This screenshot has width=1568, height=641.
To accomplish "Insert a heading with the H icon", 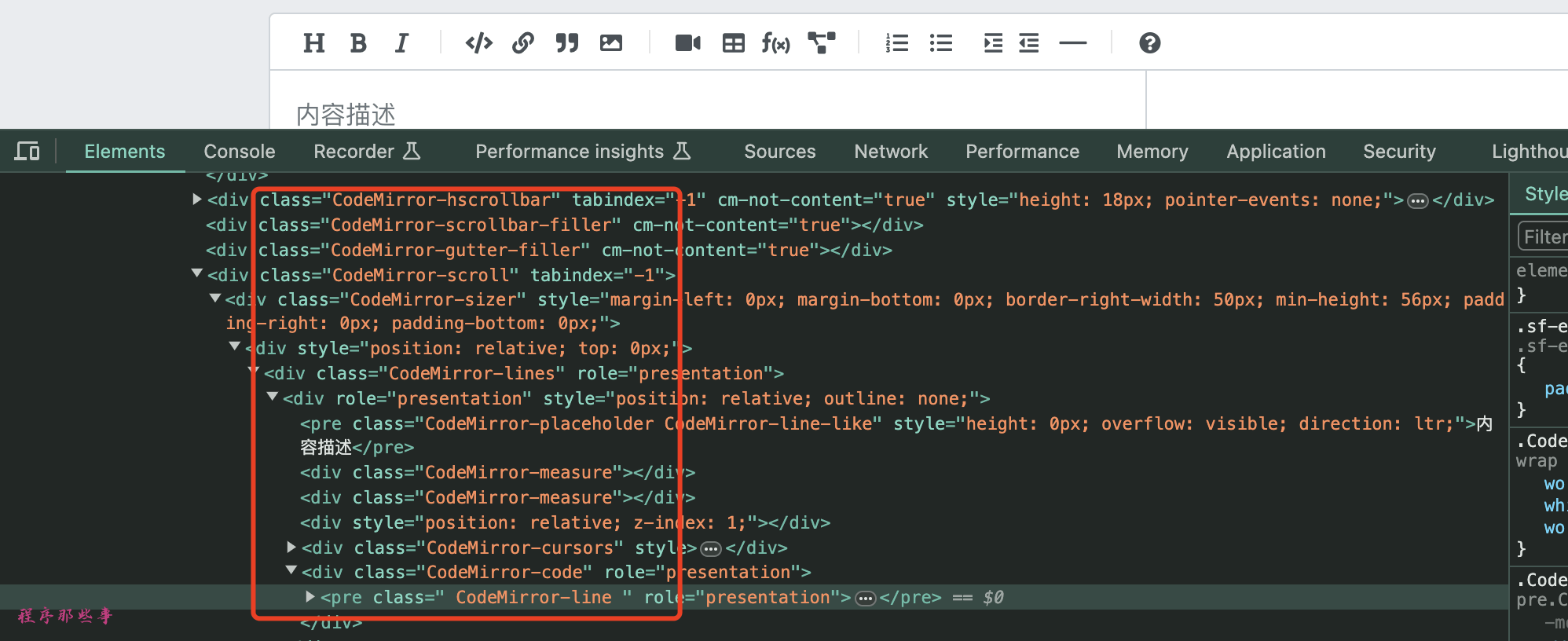I will 313,43.
